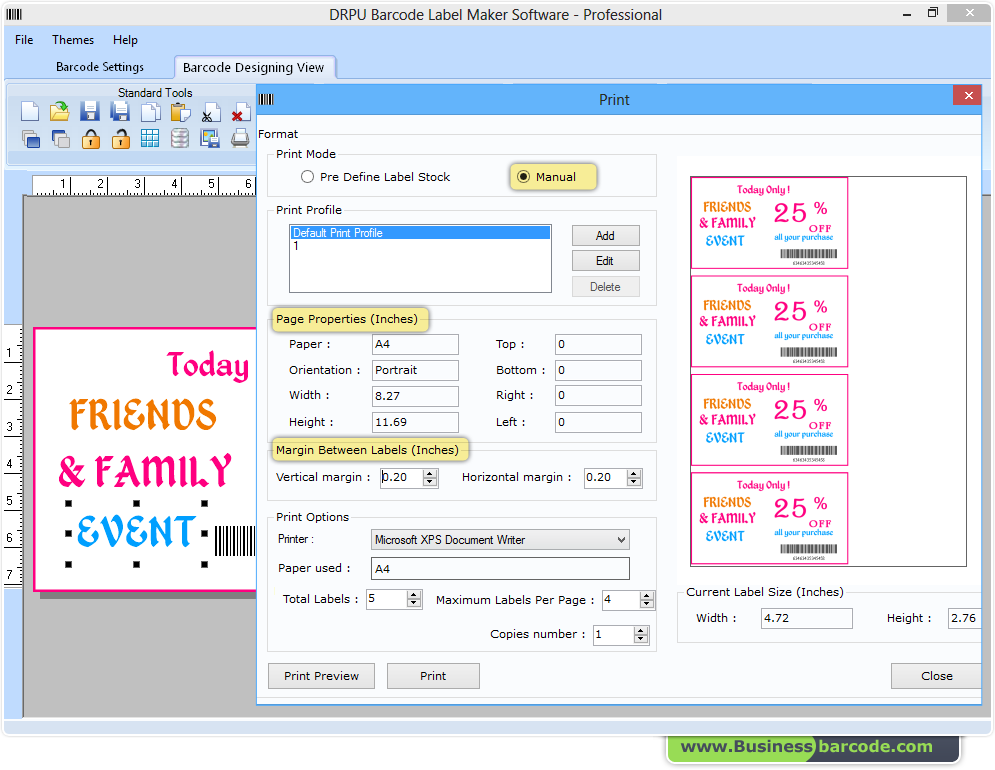This screenshot has width=995, height=770.
Task: Click the New document icon in Standard Tools
Action: pyautogui.click(x=30, y=112)
